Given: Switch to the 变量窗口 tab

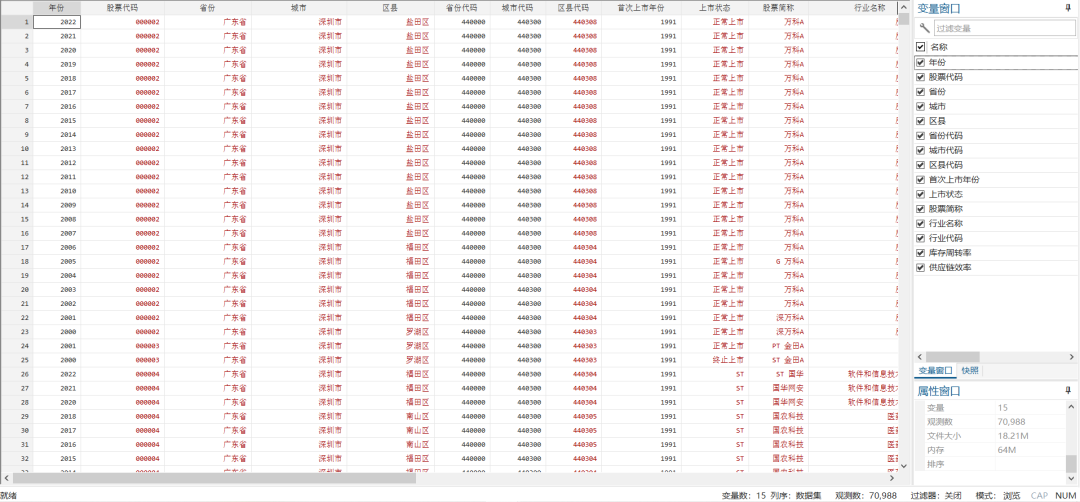Looking at the screenshot, I should 935,370.
